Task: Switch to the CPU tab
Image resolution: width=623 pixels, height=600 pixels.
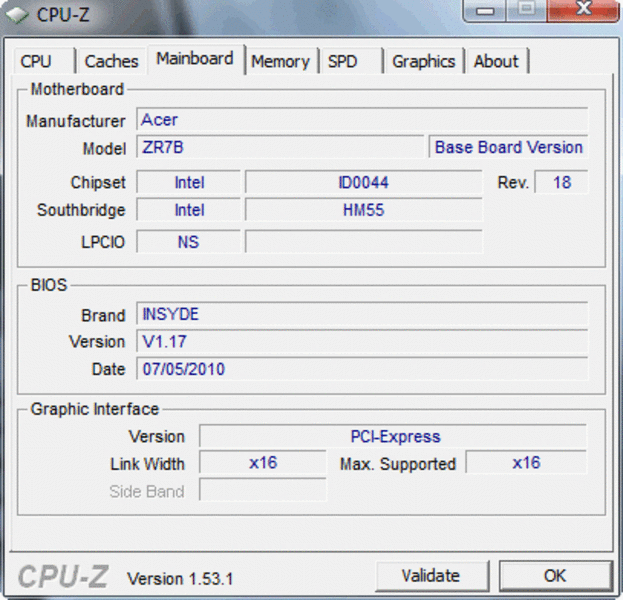Action: (x=44, y=61)
